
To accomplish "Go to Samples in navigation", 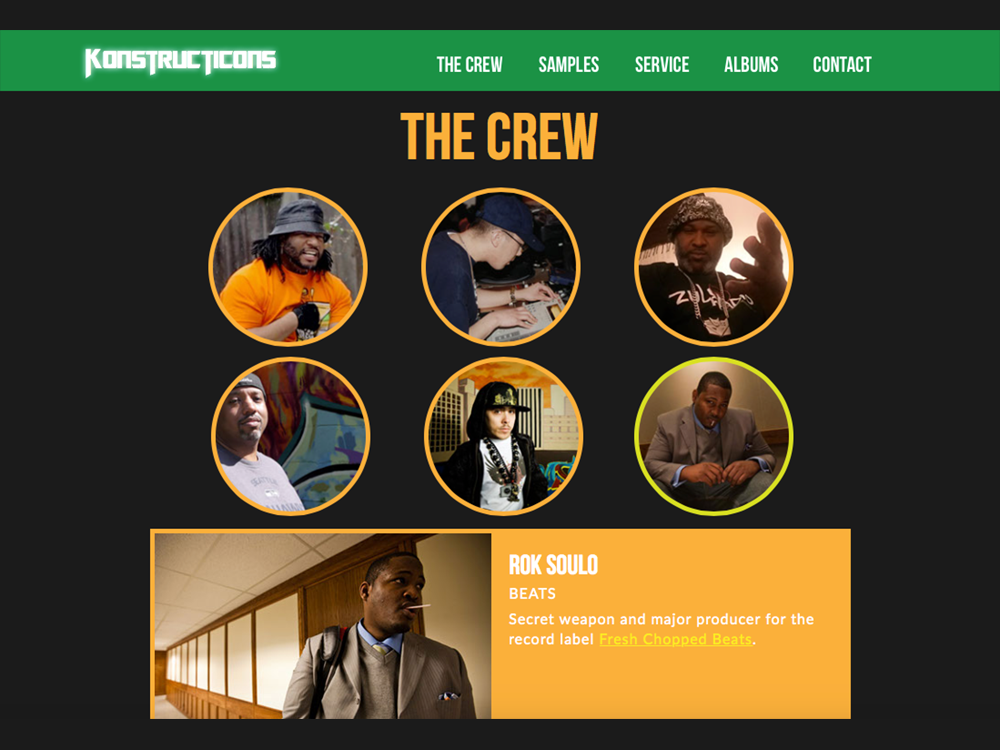I will (x=568, y=64).
